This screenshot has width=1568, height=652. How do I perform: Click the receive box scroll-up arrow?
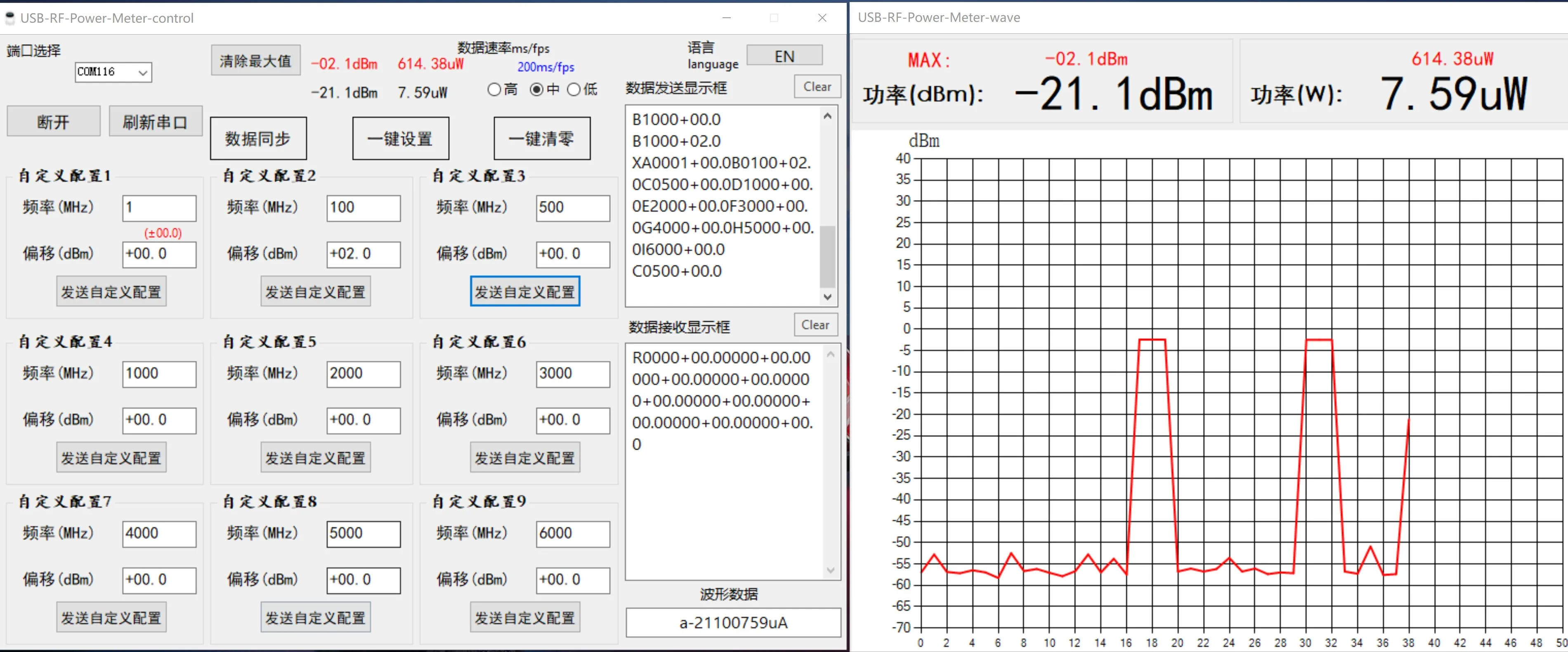coord(830,355)
